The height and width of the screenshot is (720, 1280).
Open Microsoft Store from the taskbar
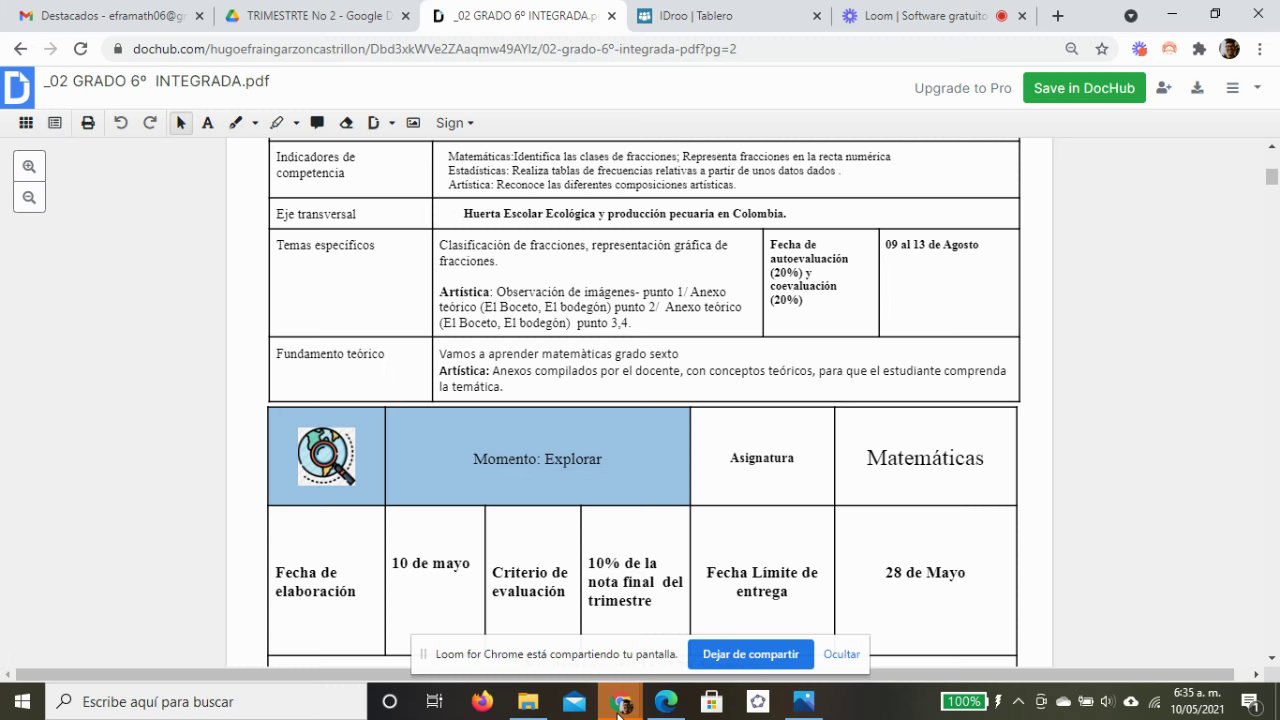point(712,702)
